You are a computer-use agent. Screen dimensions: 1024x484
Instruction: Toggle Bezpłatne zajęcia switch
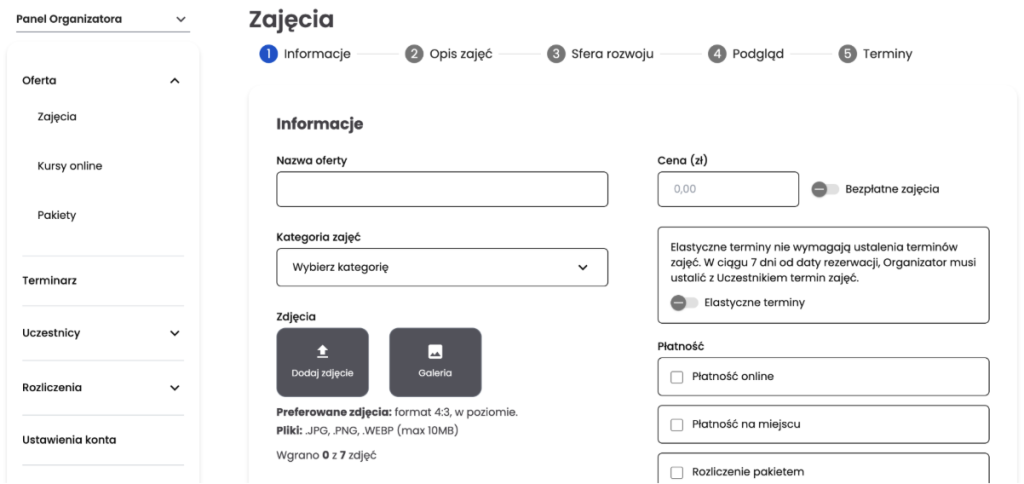pos(825,189)
